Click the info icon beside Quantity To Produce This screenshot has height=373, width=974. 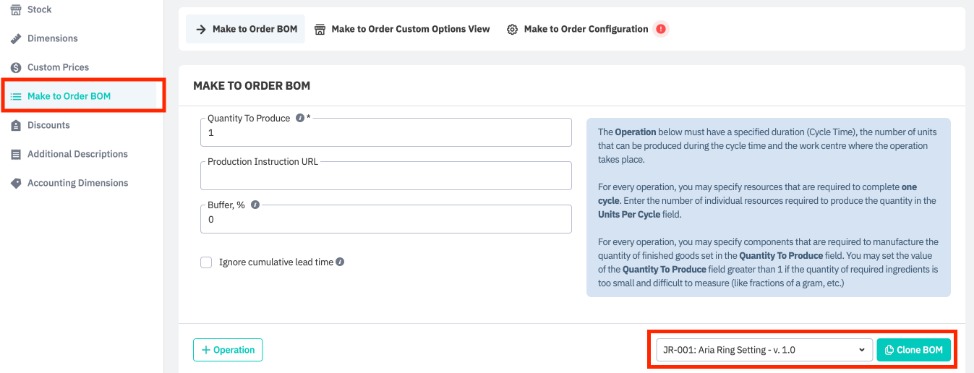(300, 118)
